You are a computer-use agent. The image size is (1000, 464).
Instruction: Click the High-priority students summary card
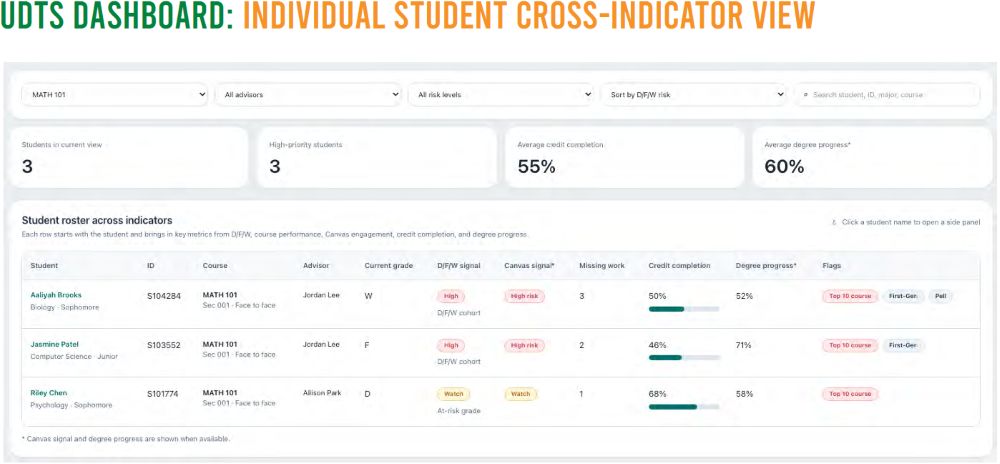point(377,157)
